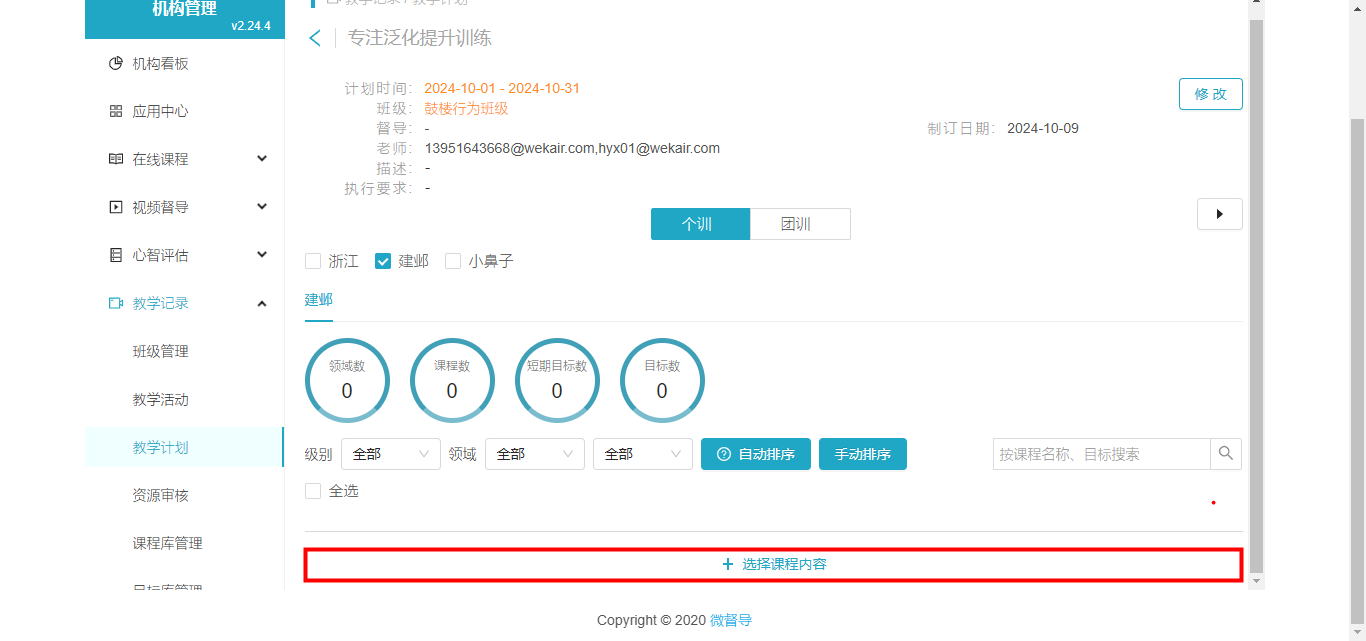Open 课程库管理 in the sidebar
1366x641 pixels.
[x=167, y=544]
